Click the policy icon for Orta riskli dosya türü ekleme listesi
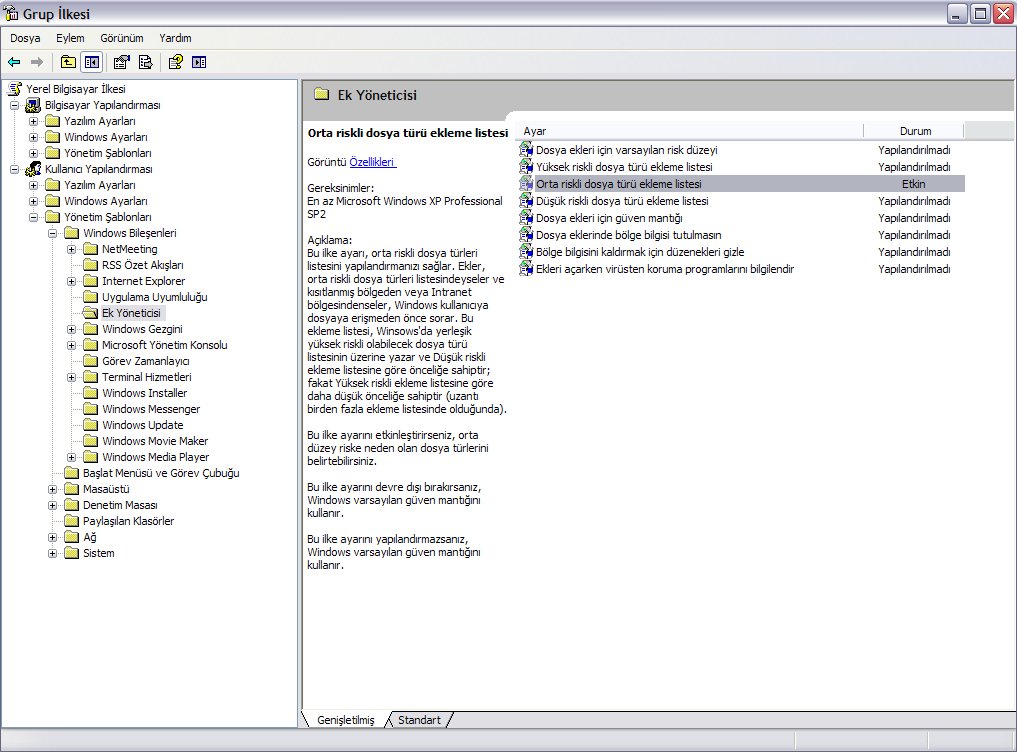The height and width of the screenshot is (752, 1017). click(526, 184)
